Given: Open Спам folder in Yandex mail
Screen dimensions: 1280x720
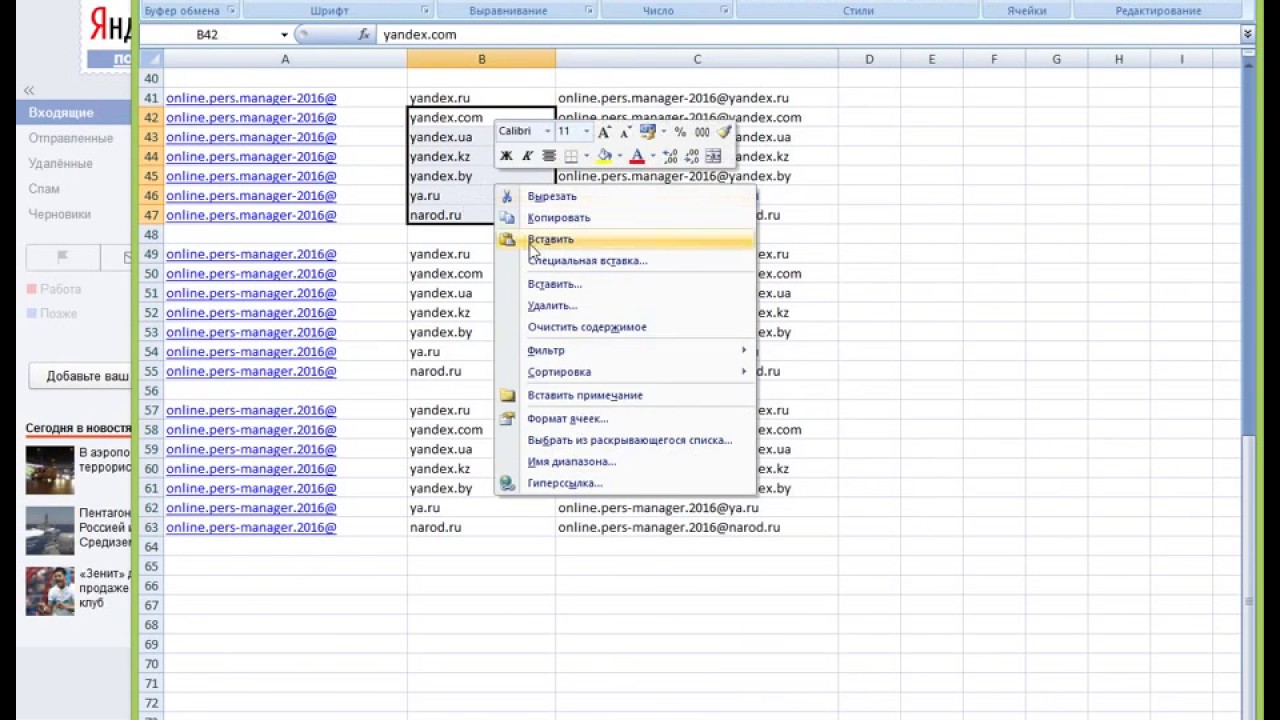Looking at the screenshot, I should tap(44, 188).
